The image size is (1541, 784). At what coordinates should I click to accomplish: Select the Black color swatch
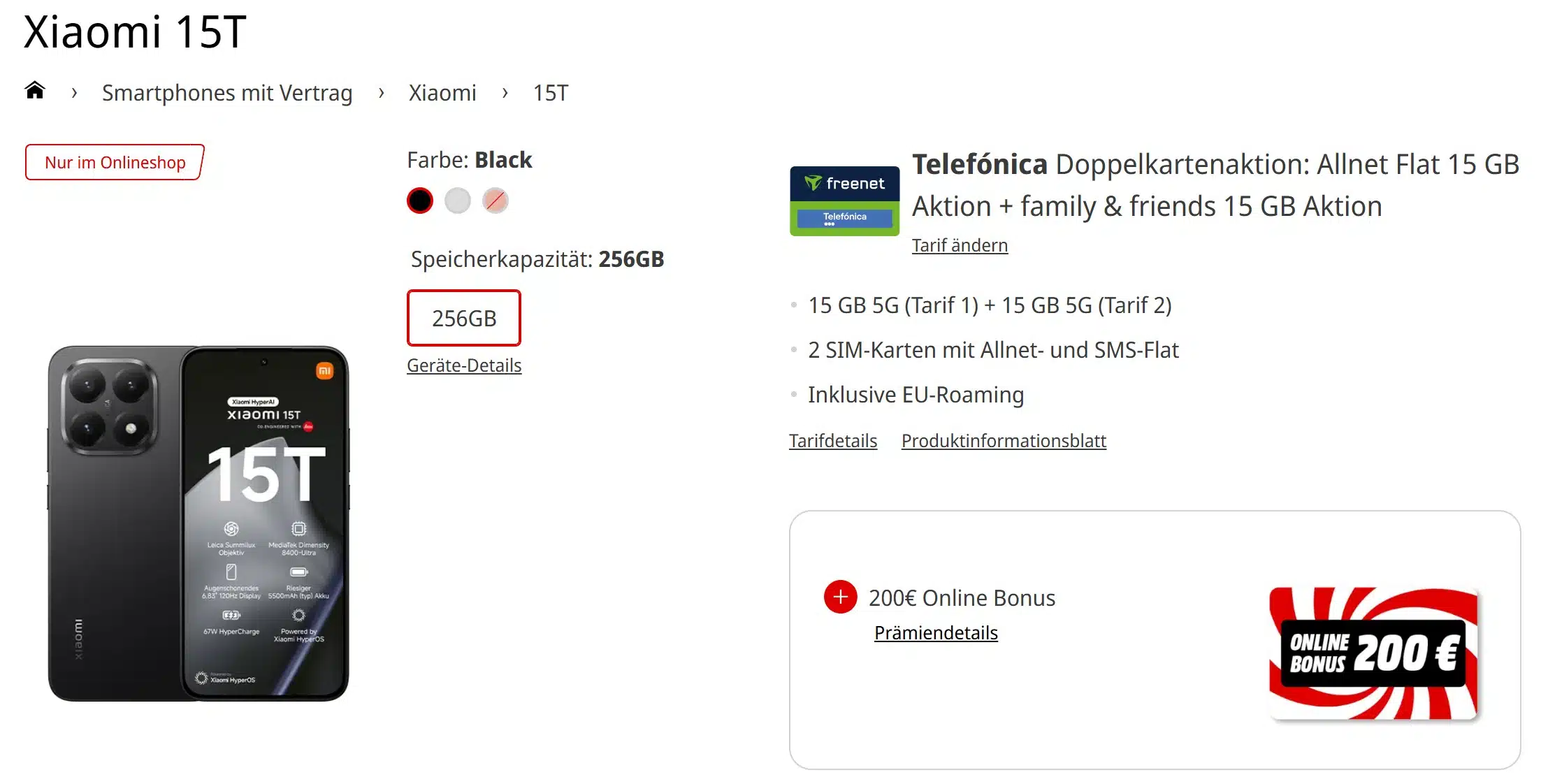pyautogui.click(x=419, y=200)
